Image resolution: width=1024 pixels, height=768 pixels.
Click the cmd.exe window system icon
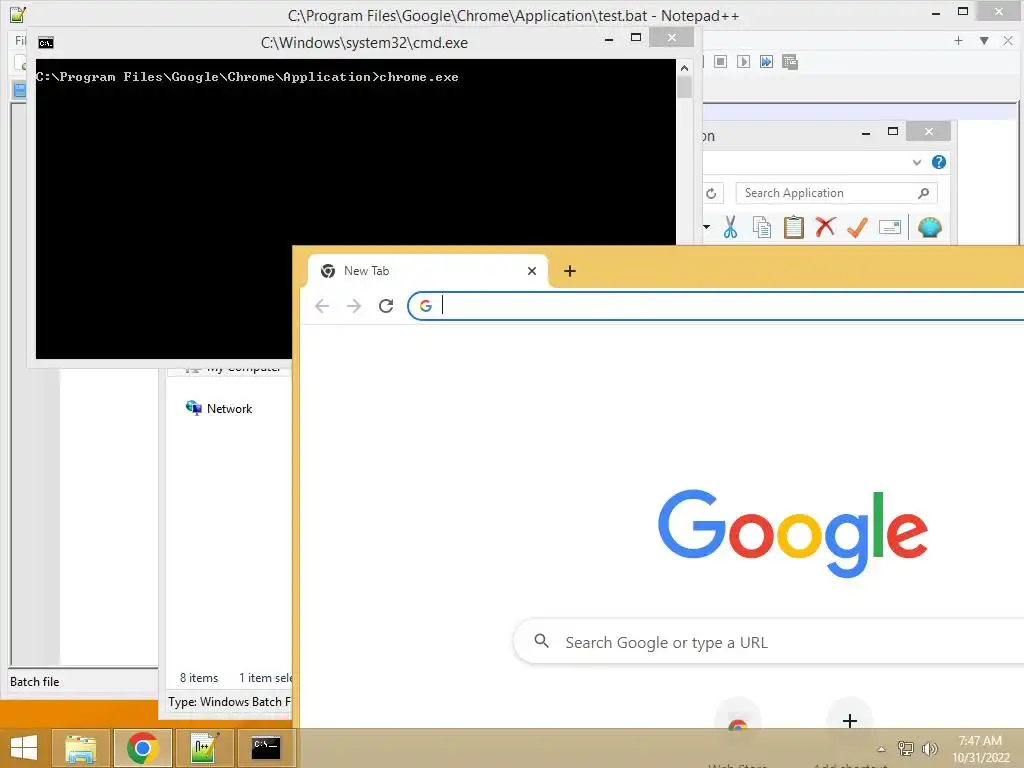(46, 43)
